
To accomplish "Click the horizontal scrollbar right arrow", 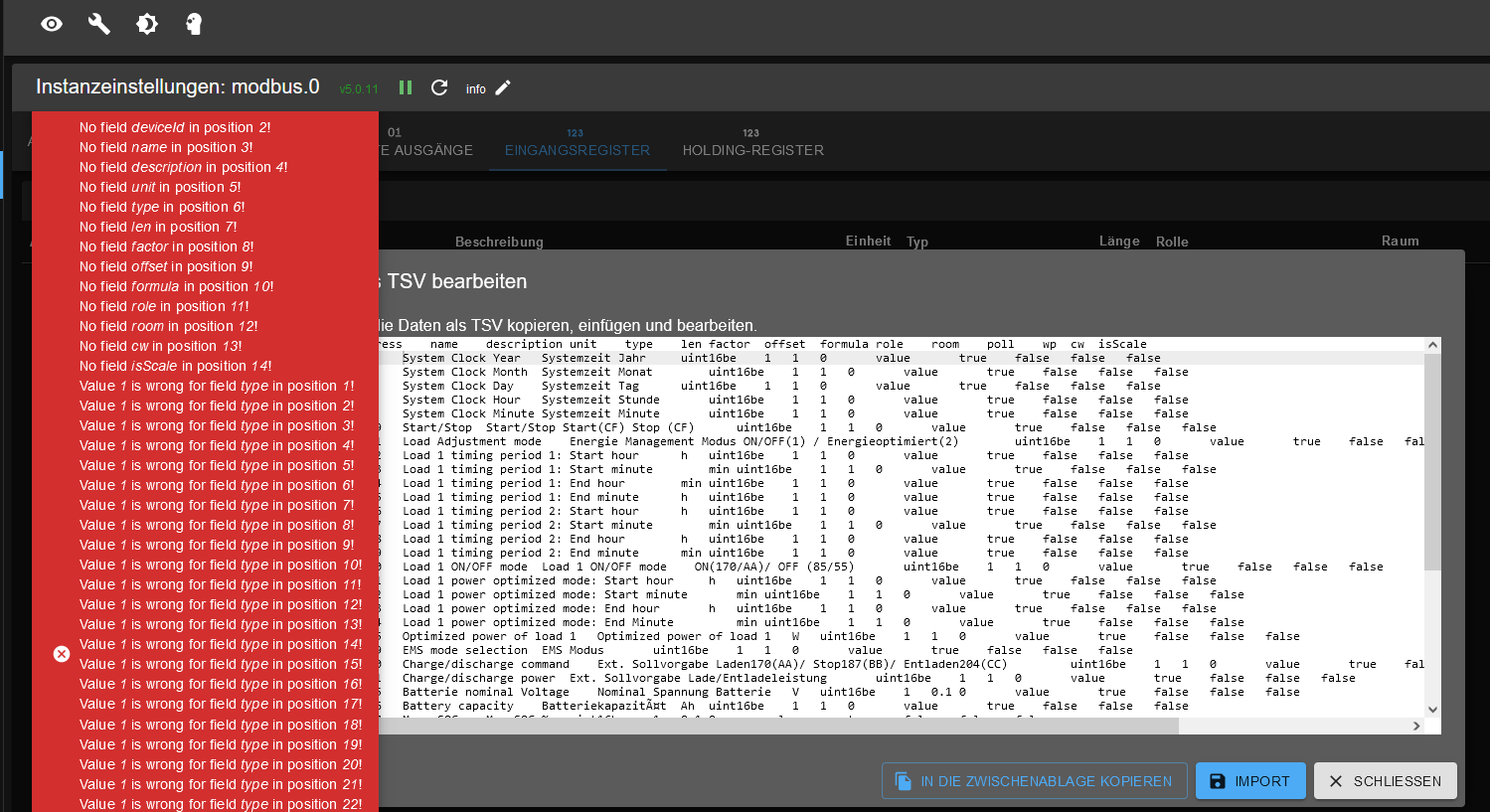I will [x=1416, y=726].
